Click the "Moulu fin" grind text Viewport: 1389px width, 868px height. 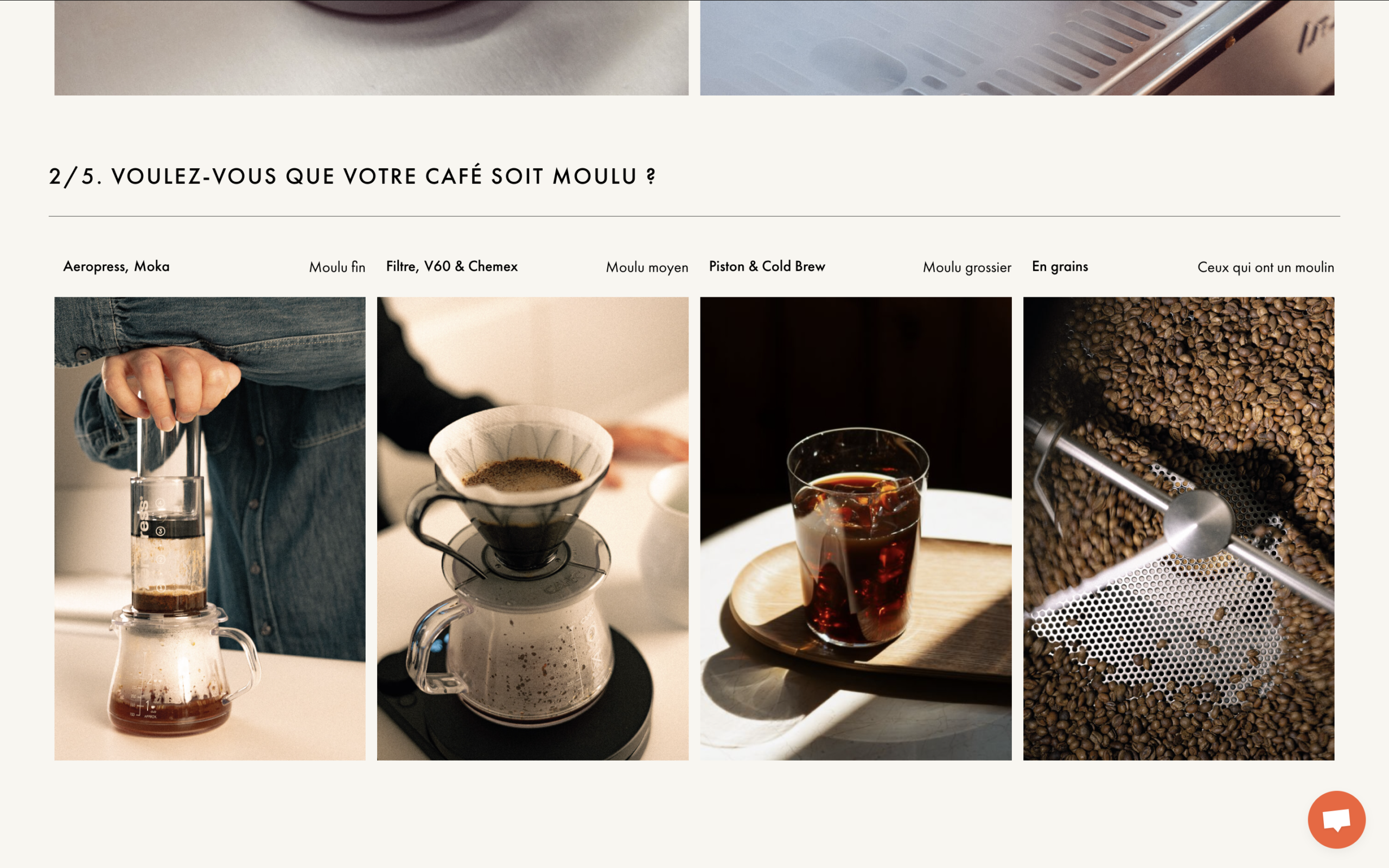337,267
